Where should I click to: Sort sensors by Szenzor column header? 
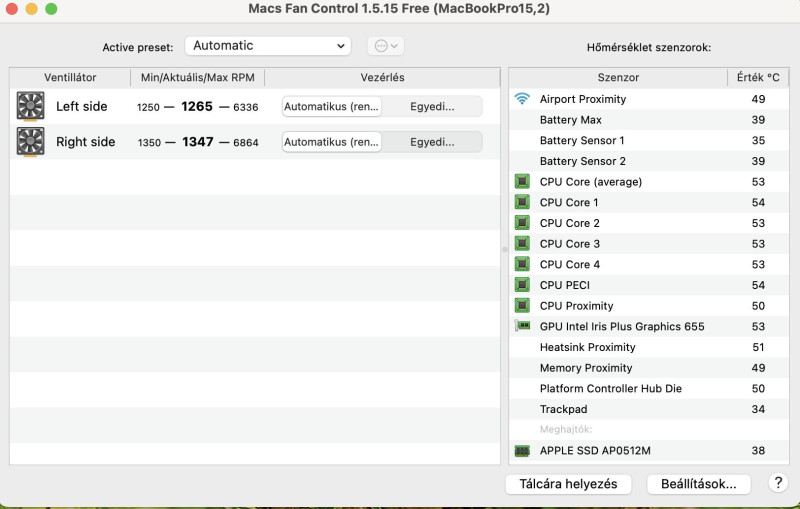click(618, 78)
